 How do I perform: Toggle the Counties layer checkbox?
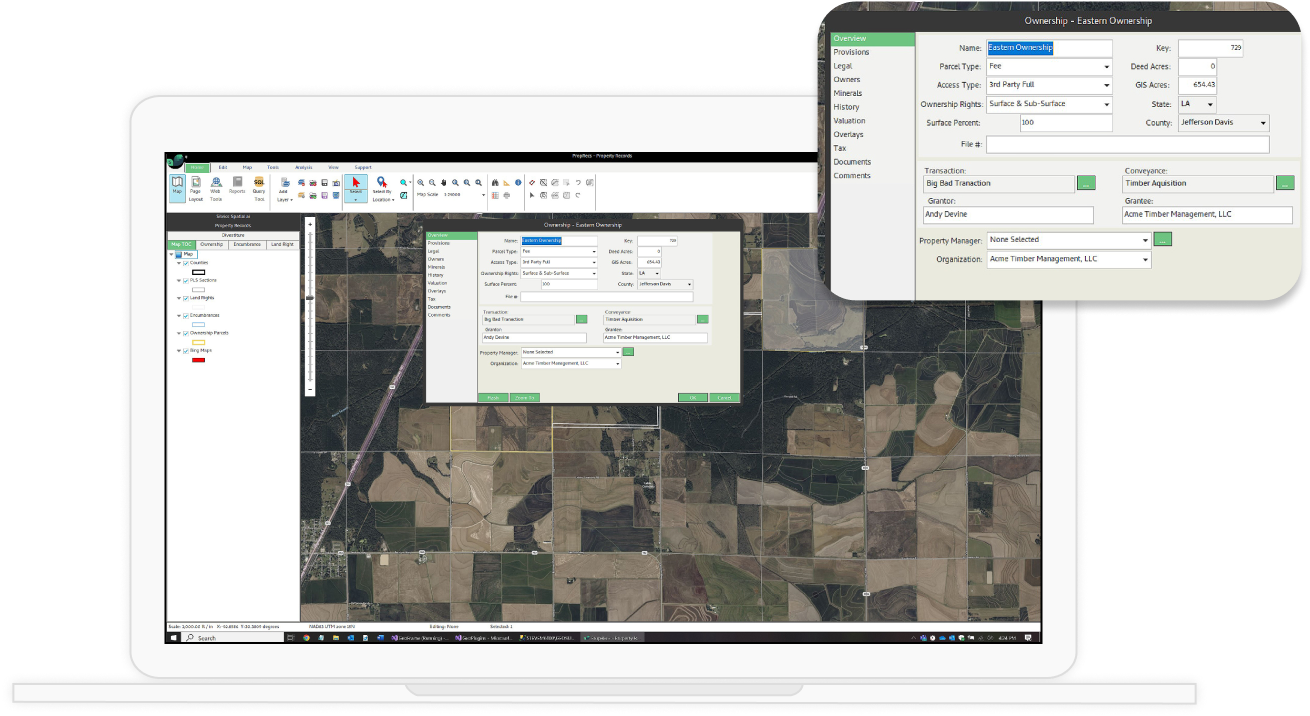tap(186, 263)
